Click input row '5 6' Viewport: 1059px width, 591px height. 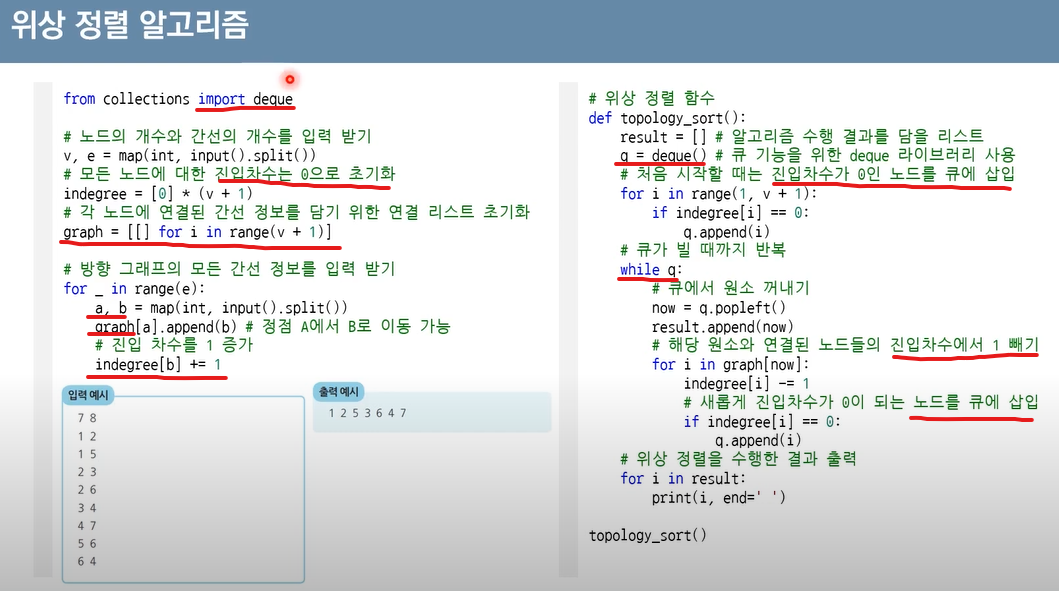[x=86, y=544]
